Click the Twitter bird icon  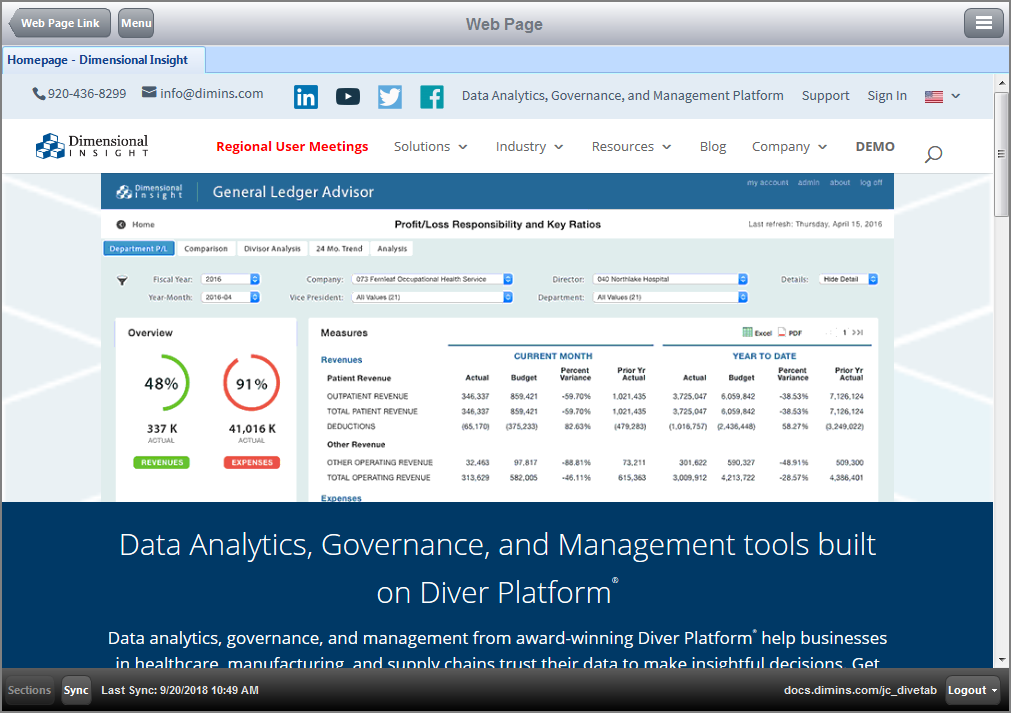[x=390, y=97]
